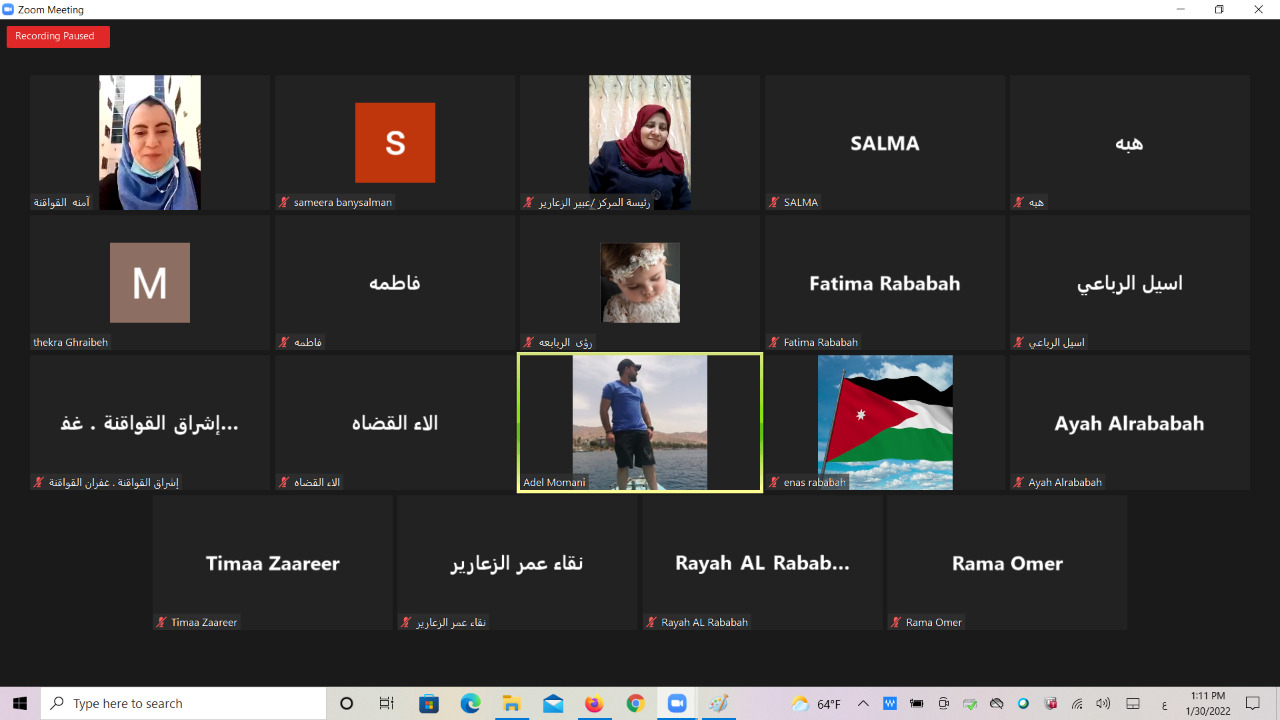Click sameera banysalman's orange S avatar
This screenshot has width=1280, height=720.
click(395, 143)
